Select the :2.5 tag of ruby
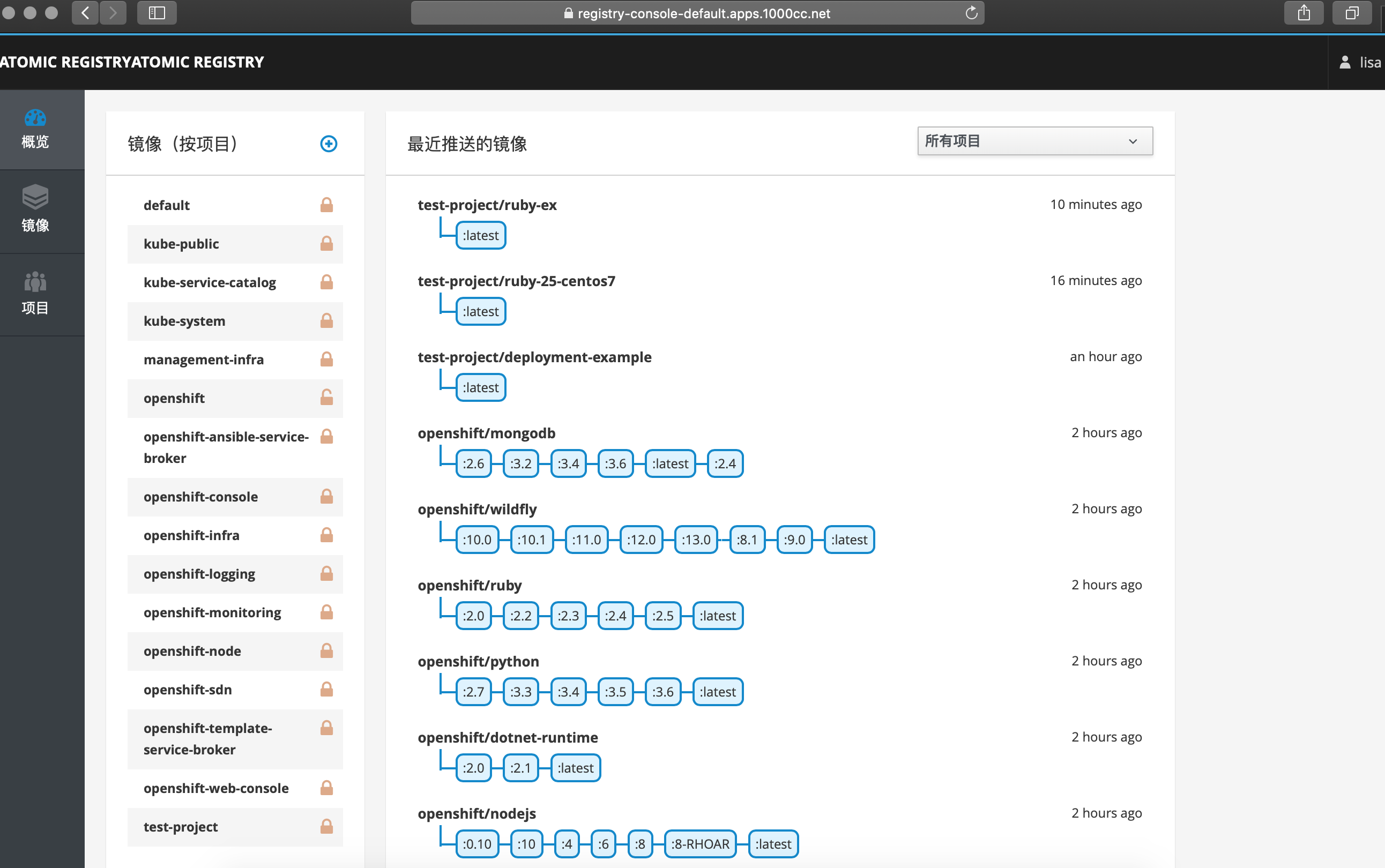1385x868 pixels. (x=662, y=616)
